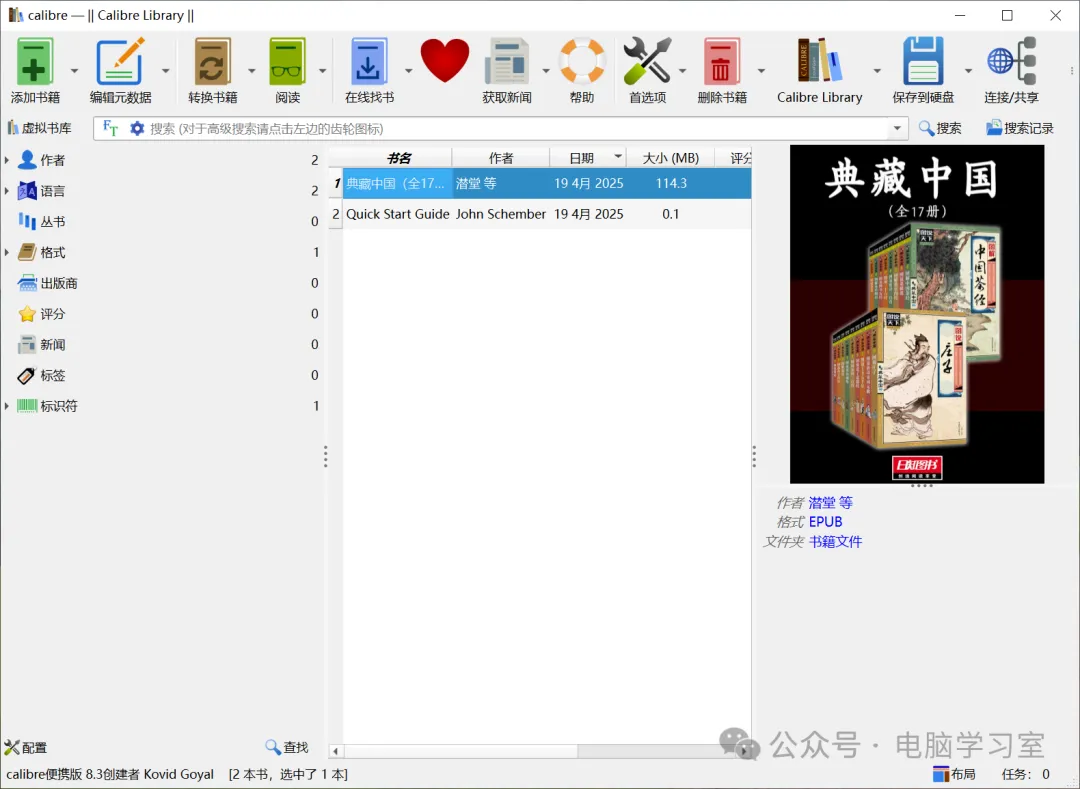Click the 典藏中国 book cover image
This screenshot has width=1080, height=789.
[x=917, y=314]
